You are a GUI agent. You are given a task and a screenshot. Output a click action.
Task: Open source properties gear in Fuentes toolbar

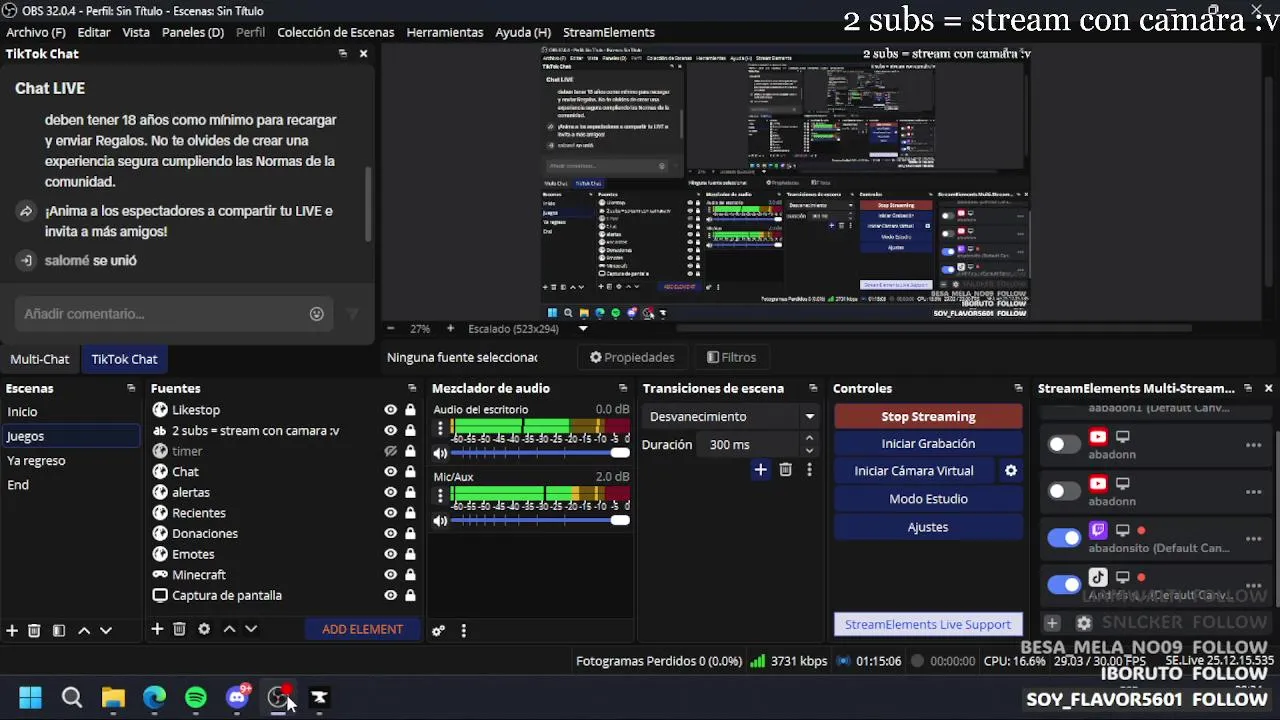pyautogui.click(x=204, y=629)
